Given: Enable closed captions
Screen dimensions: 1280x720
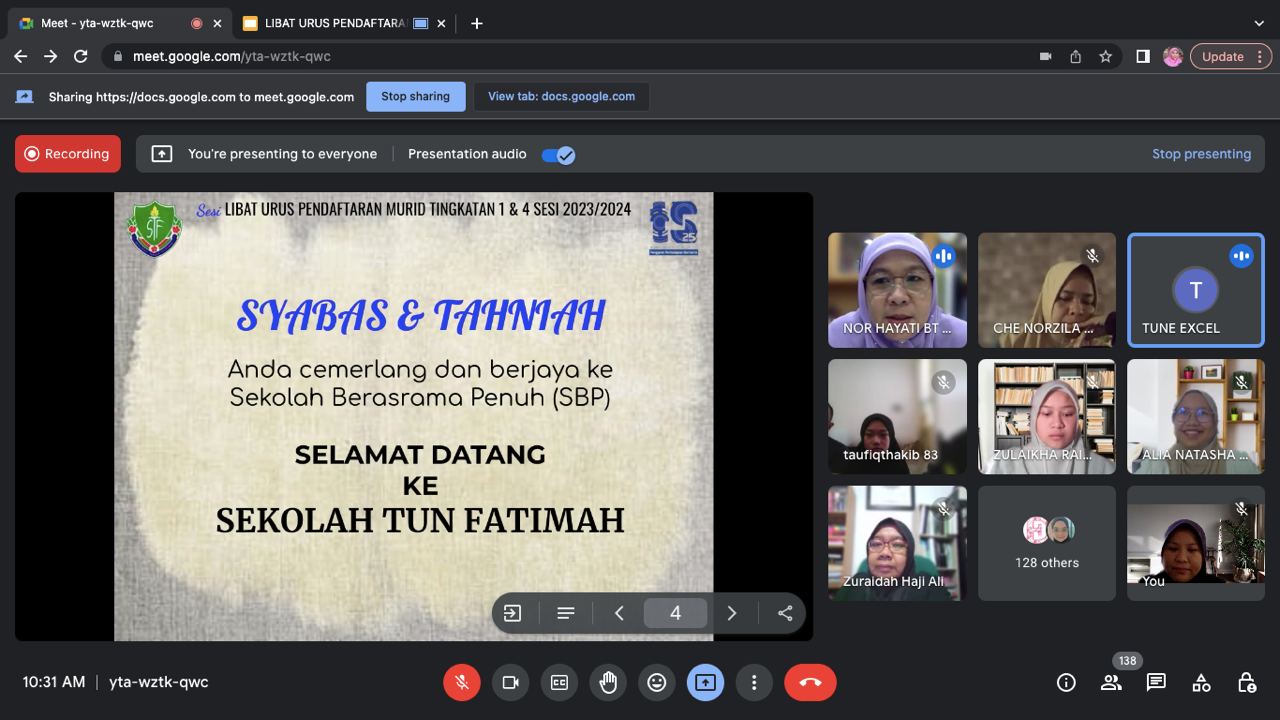Looking at the screenshot, I should point(559,682).
